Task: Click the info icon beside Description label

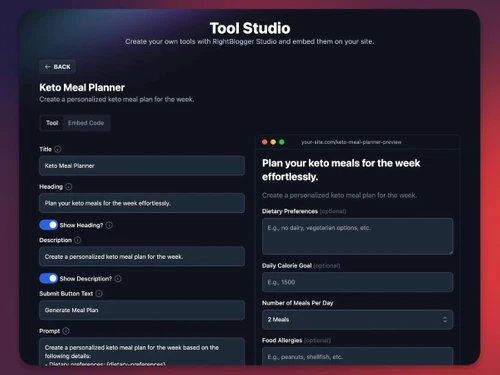Action: [x=78, y=240]
